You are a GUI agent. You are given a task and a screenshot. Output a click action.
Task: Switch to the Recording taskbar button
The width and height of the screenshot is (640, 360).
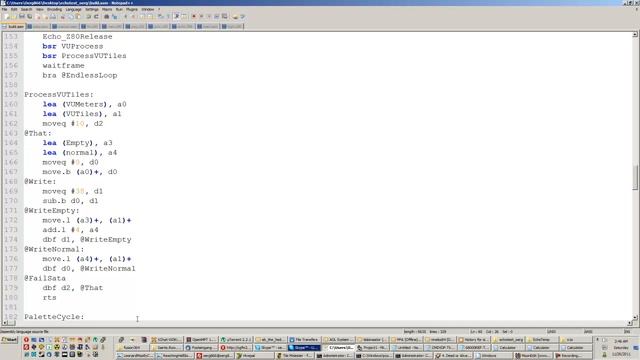[573, 356]
